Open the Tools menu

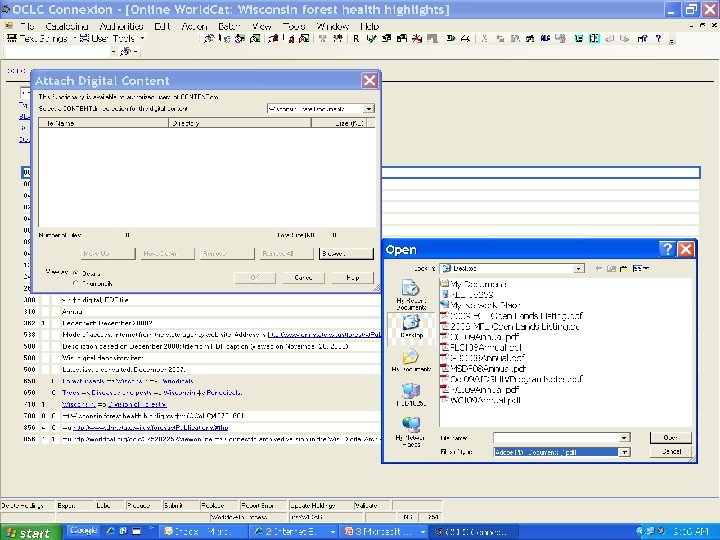point(294,26)
